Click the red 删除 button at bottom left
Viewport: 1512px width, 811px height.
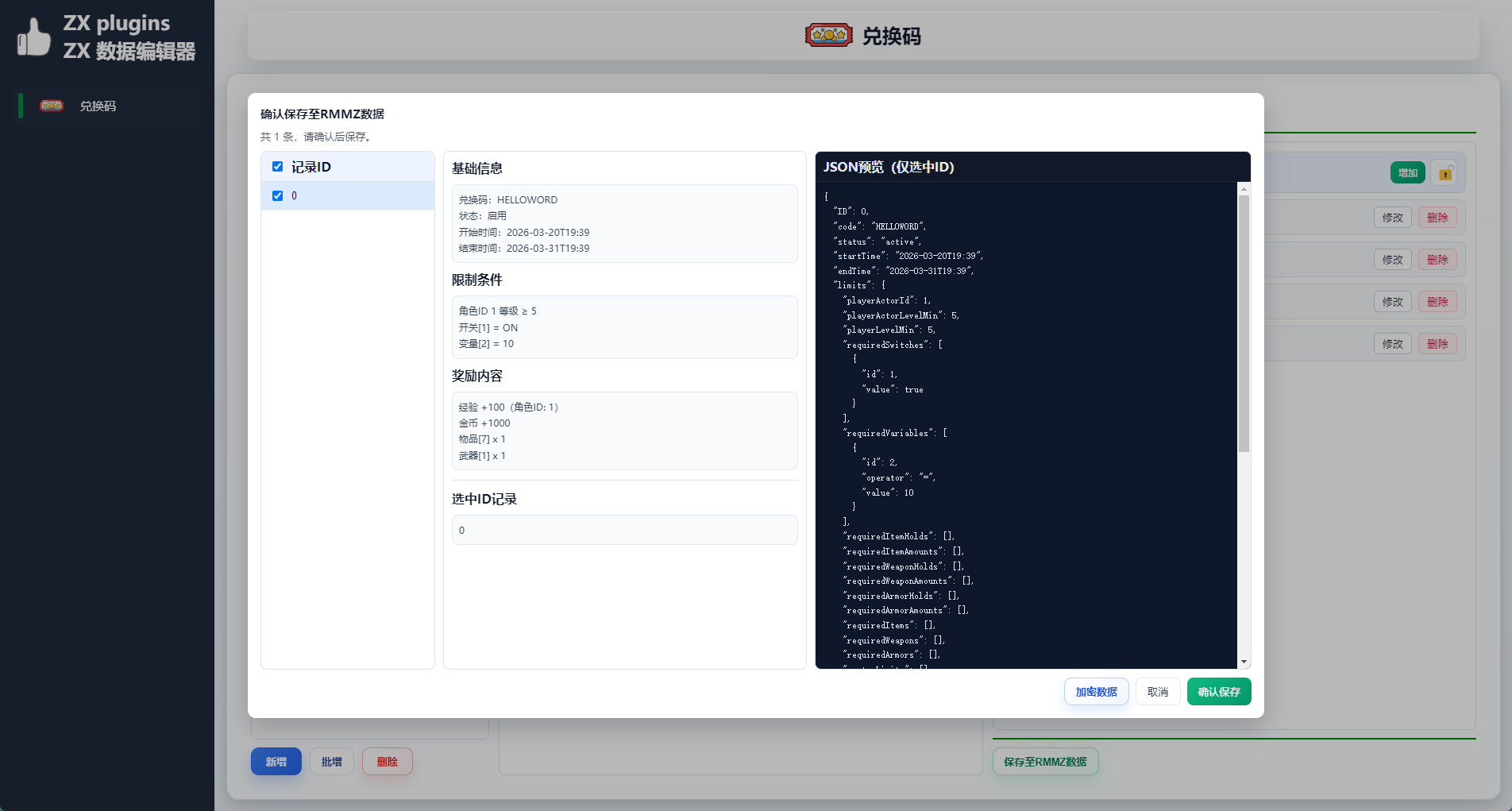(388, 762)
